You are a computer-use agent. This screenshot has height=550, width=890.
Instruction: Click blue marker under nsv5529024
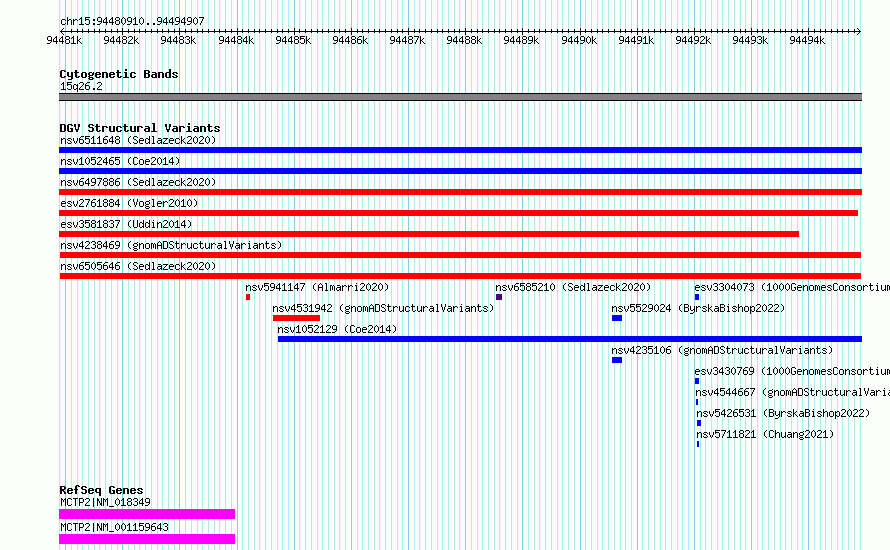click(617, 318)
